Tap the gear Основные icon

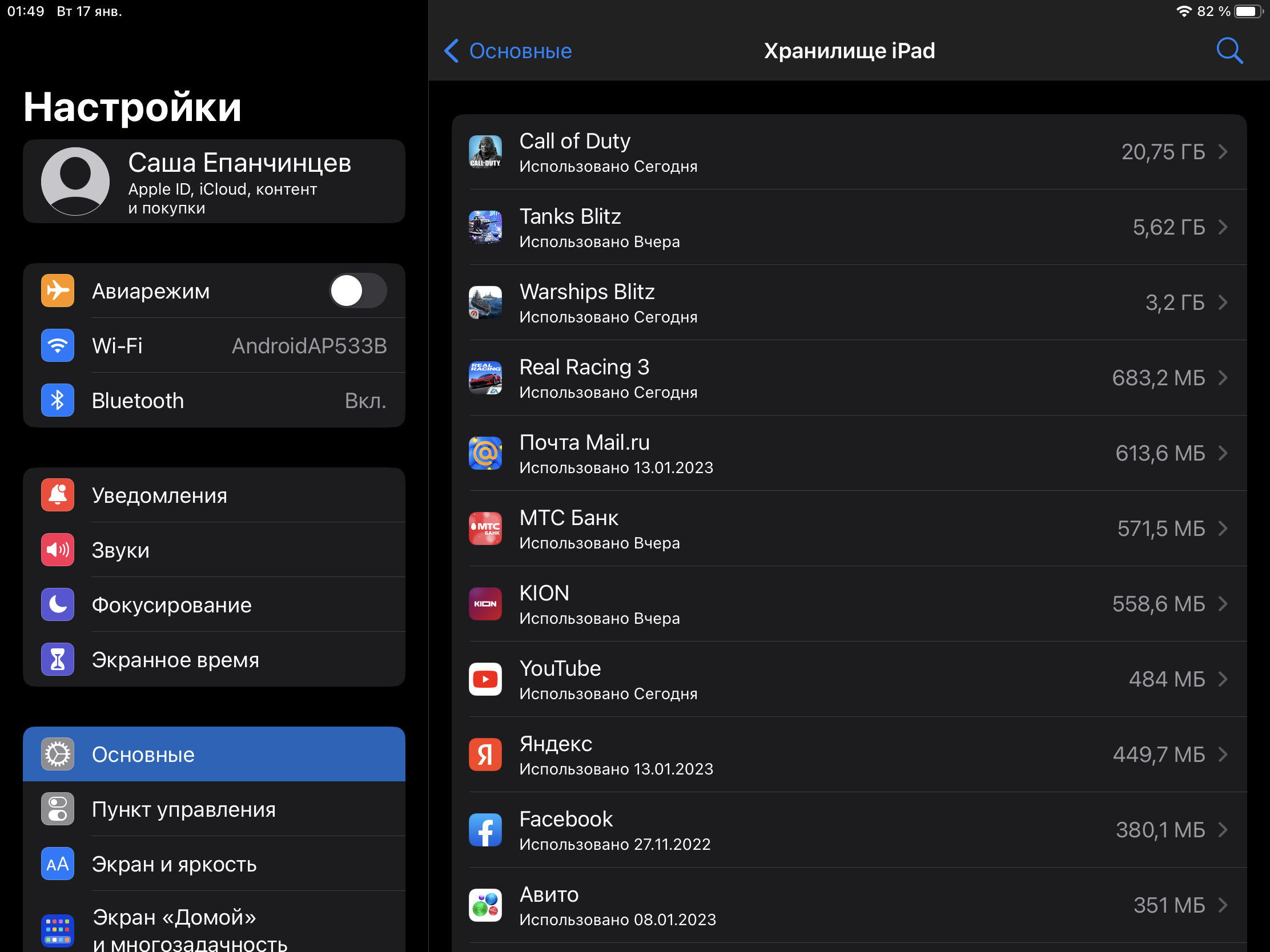click(x=58, y=754)
